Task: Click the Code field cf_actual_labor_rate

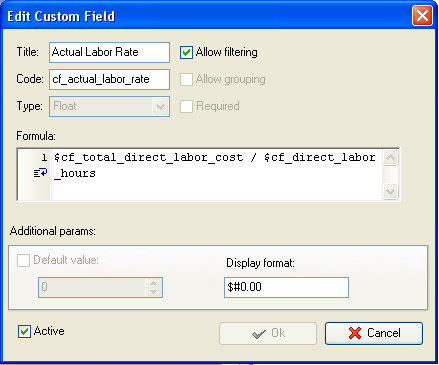Action: point(109,79)
